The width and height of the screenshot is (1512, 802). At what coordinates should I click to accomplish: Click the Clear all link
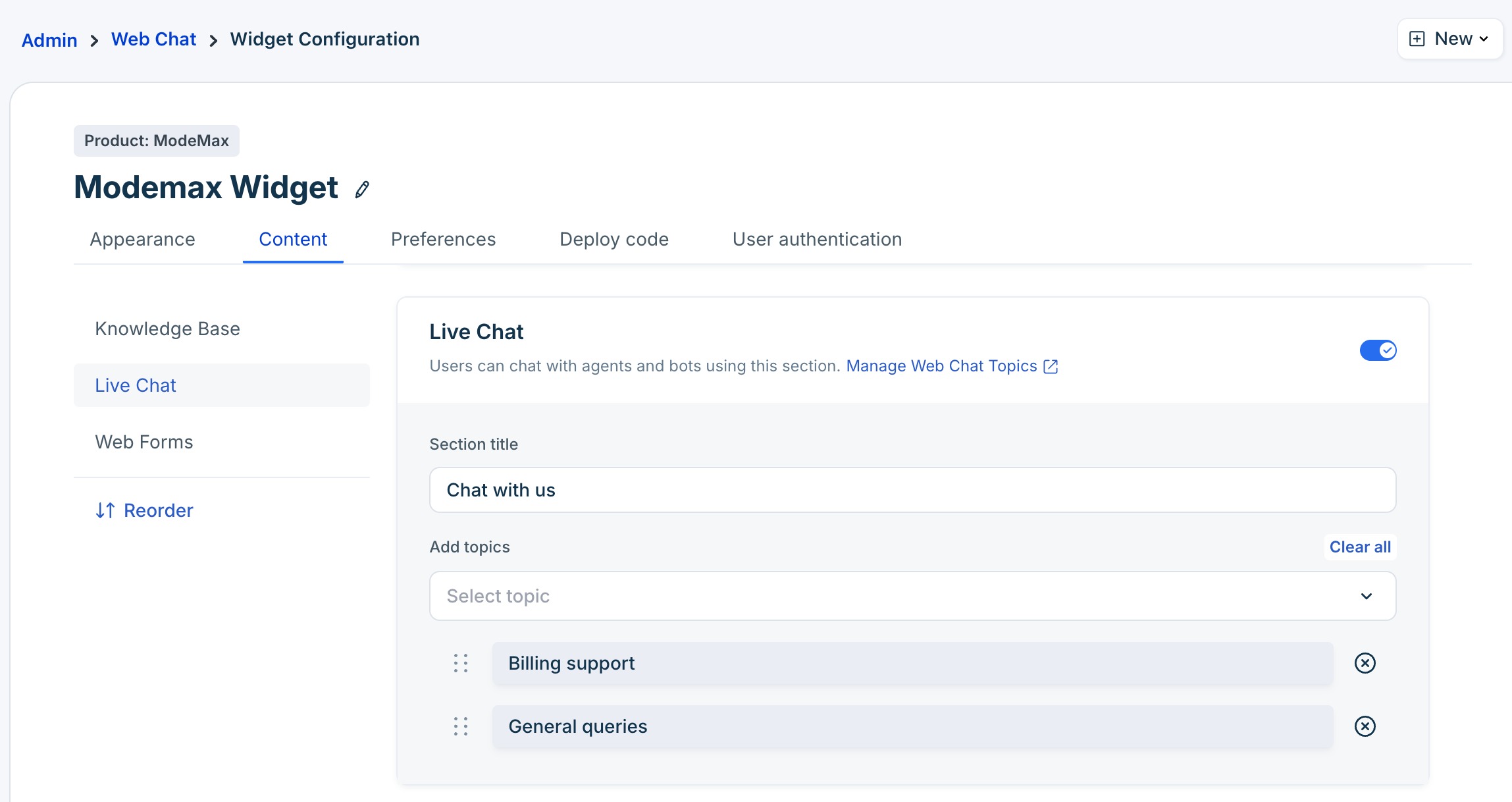click(1359, 547)
